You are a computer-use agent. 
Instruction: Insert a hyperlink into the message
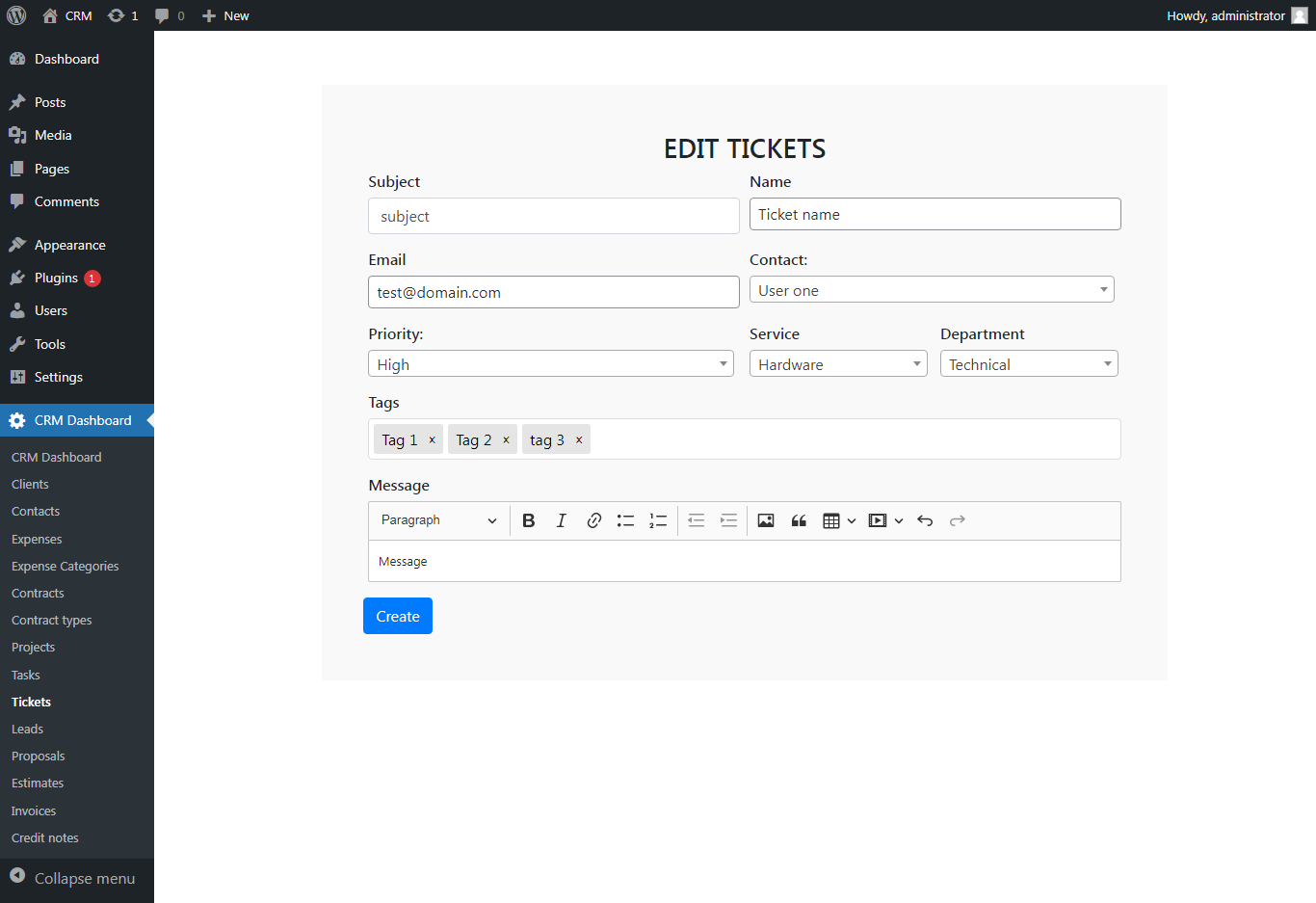point(593,520)
